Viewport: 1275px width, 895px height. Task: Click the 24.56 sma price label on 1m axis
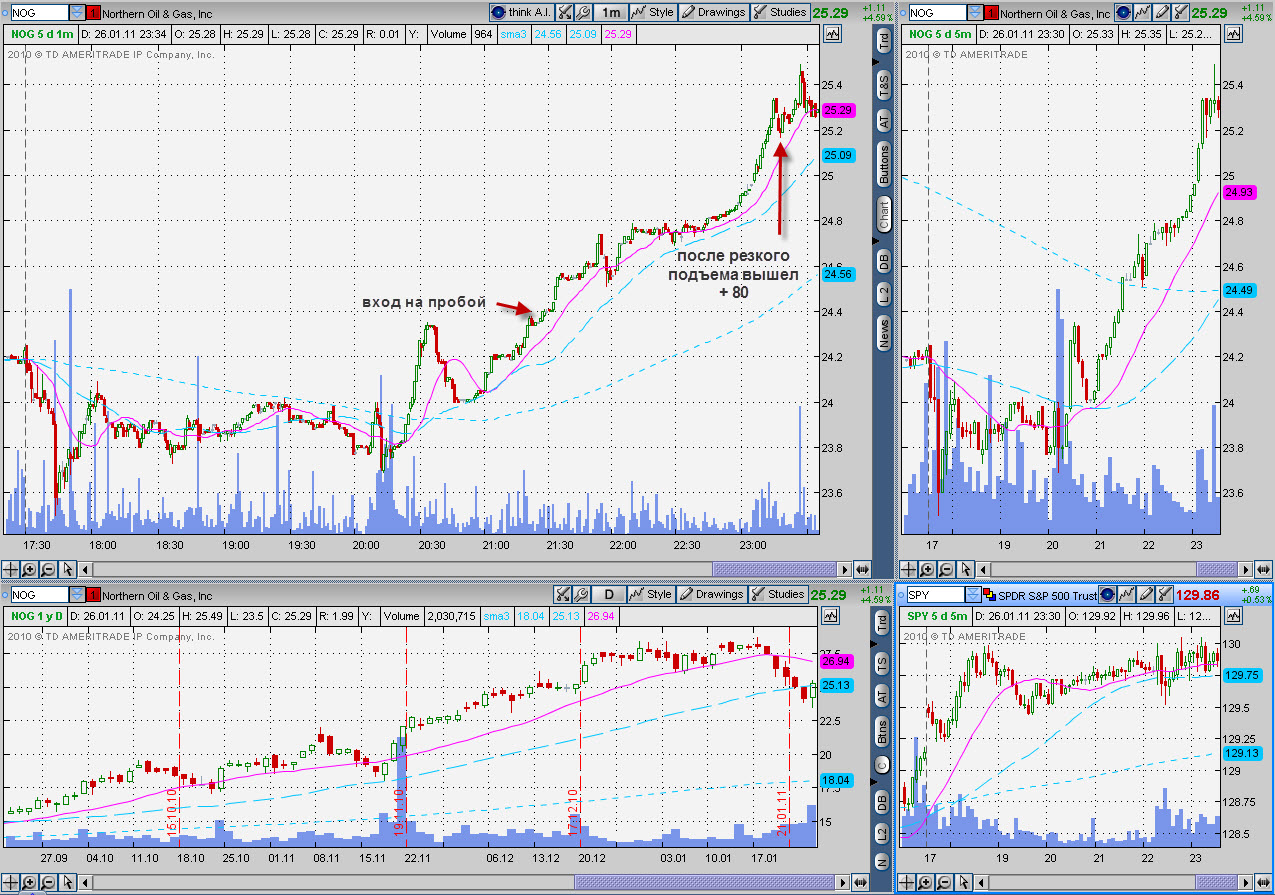pyautogui.click(x=837, y=274)
